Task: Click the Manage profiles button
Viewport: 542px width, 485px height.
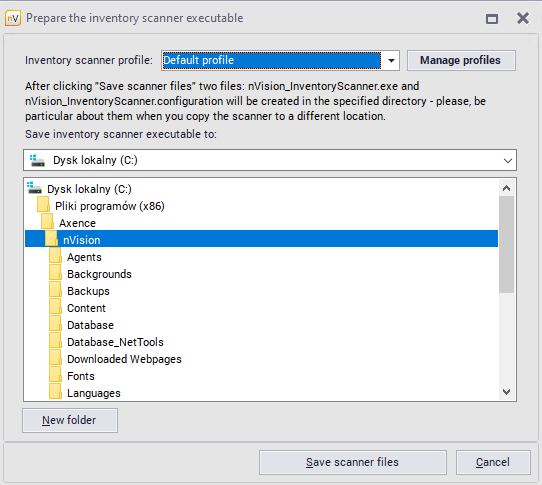Action: point(461,60)
